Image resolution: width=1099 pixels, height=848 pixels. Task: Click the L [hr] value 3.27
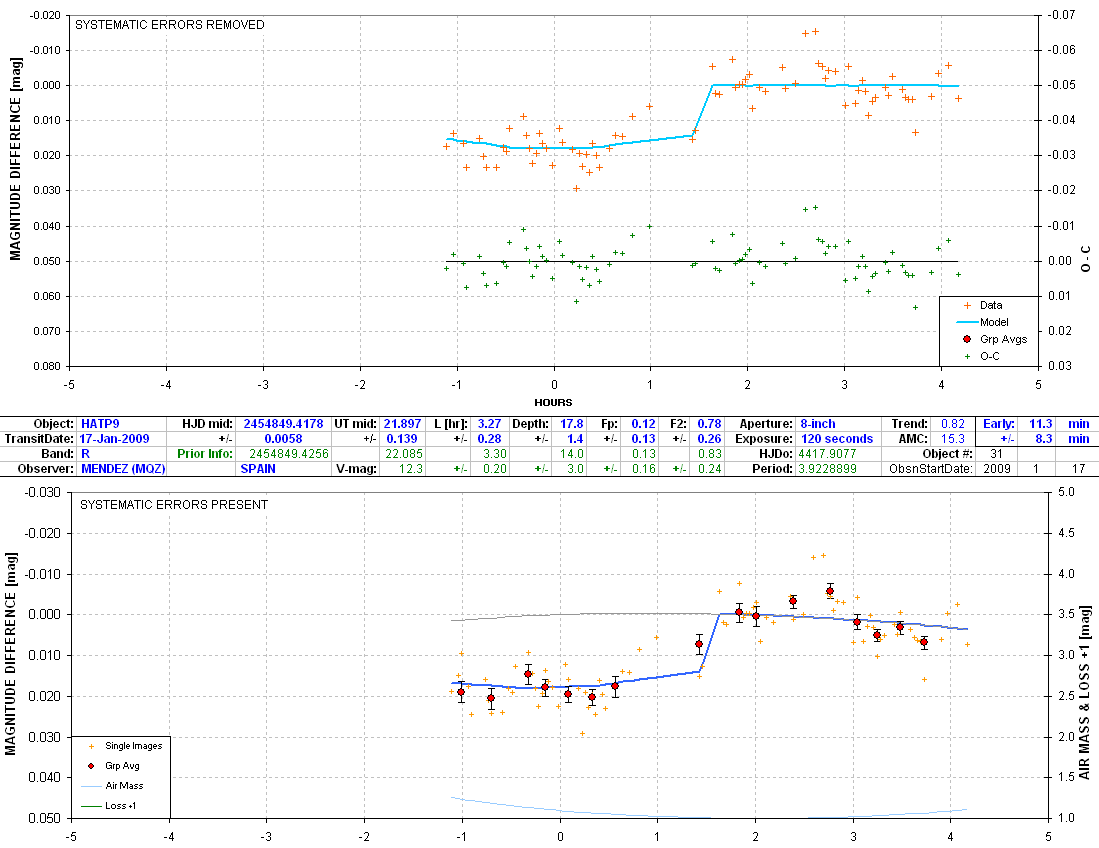coord(489,423)
